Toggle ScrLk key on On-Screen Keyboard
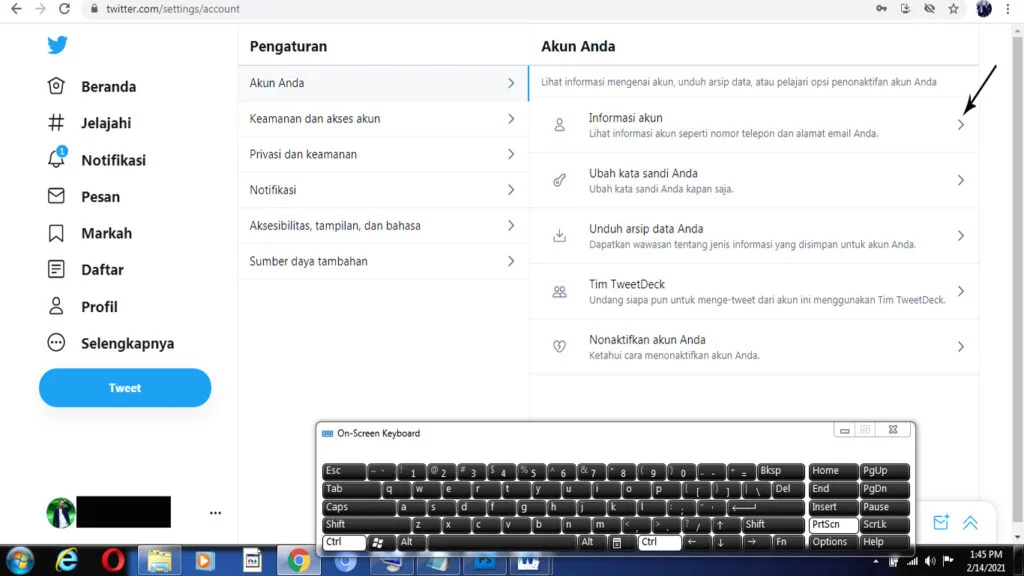Image resolution: width=1024 pixels, height=576 pixels. [884, 524]
